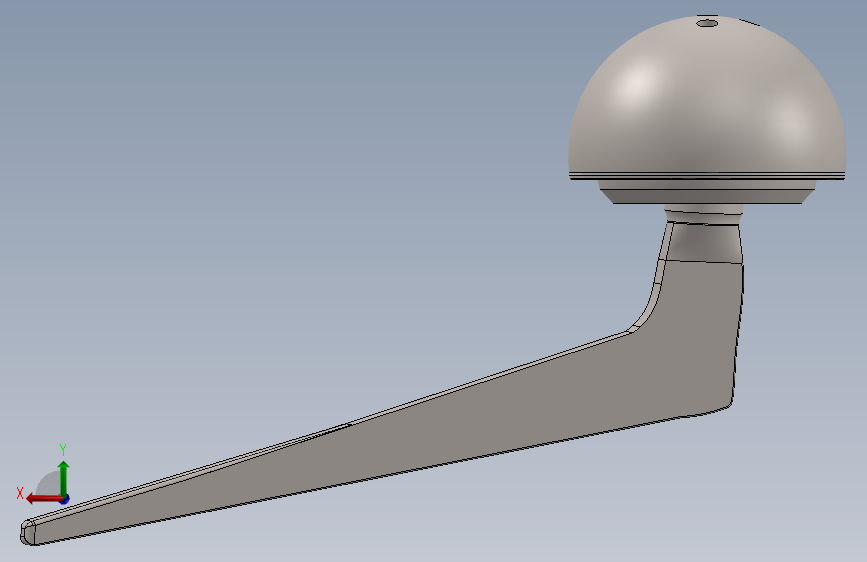Click the green Y axis arrow of triad
The height and width of the screenshot is (562, 867).
pos(64,478)
